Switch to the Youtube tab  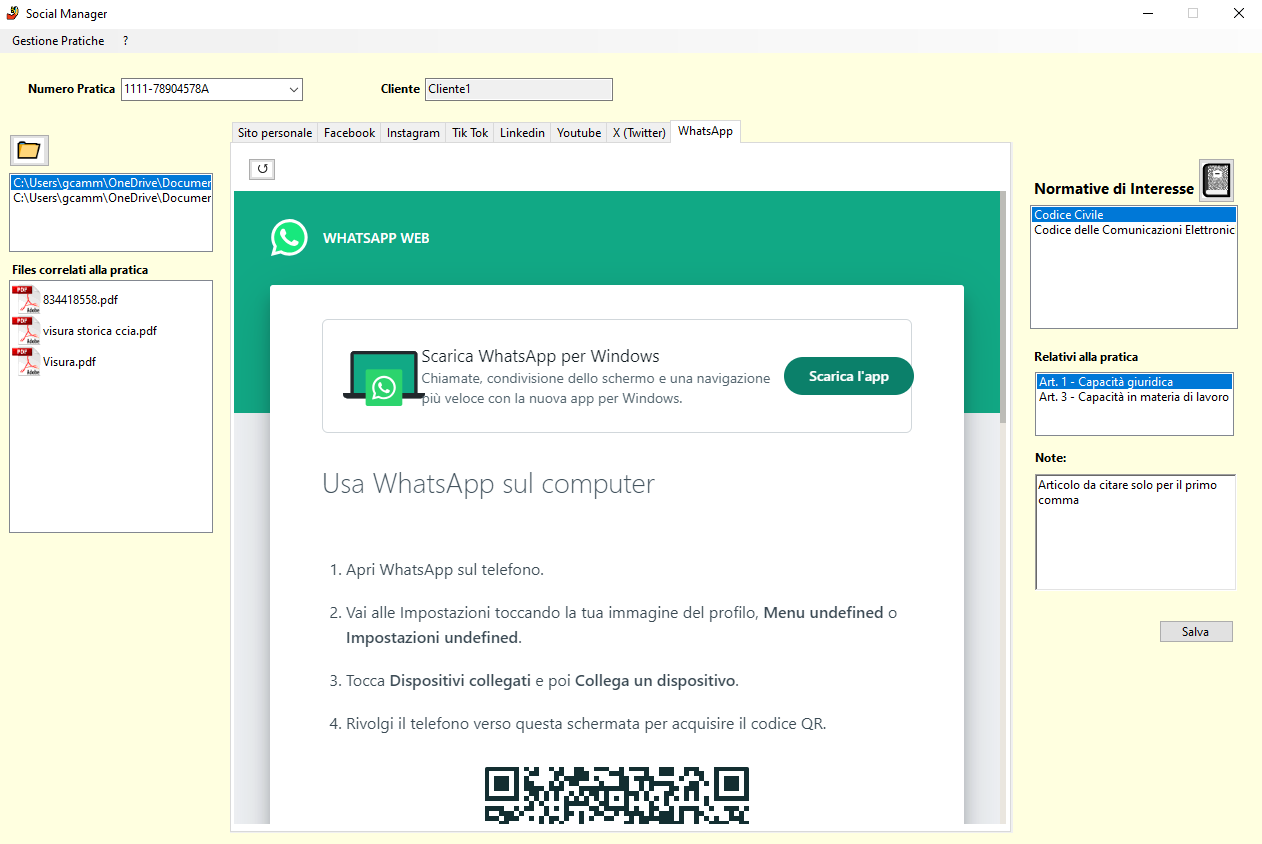pyautogui.click(x=579, y=133)
